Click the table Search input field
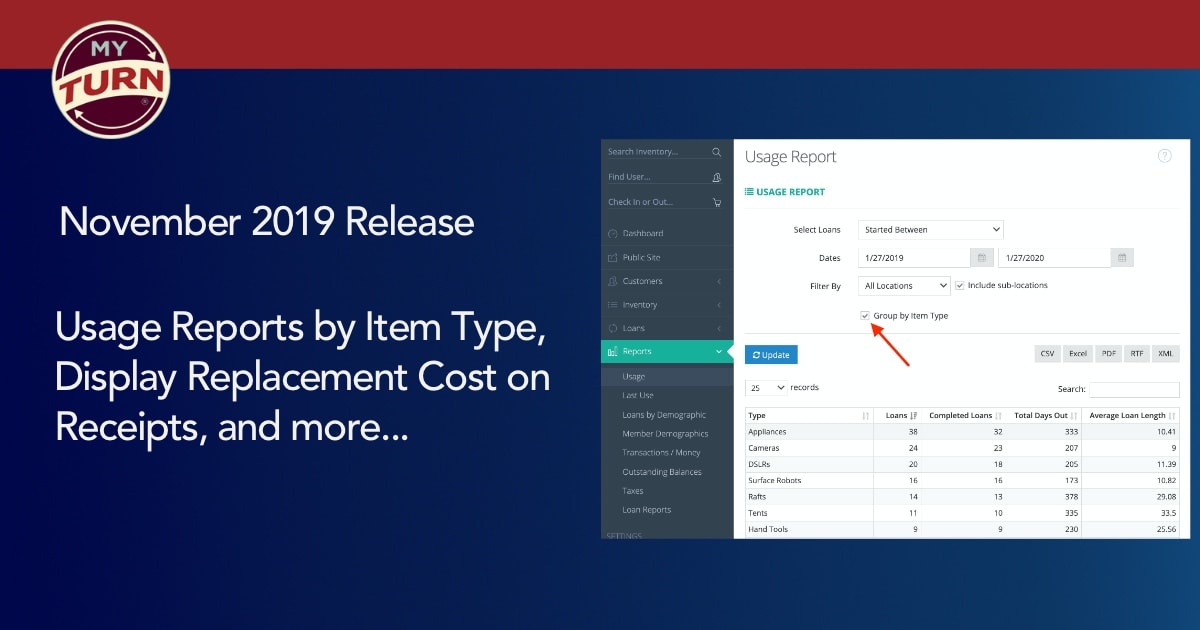The image size is (1200, 630). (x=1134, y=390)
